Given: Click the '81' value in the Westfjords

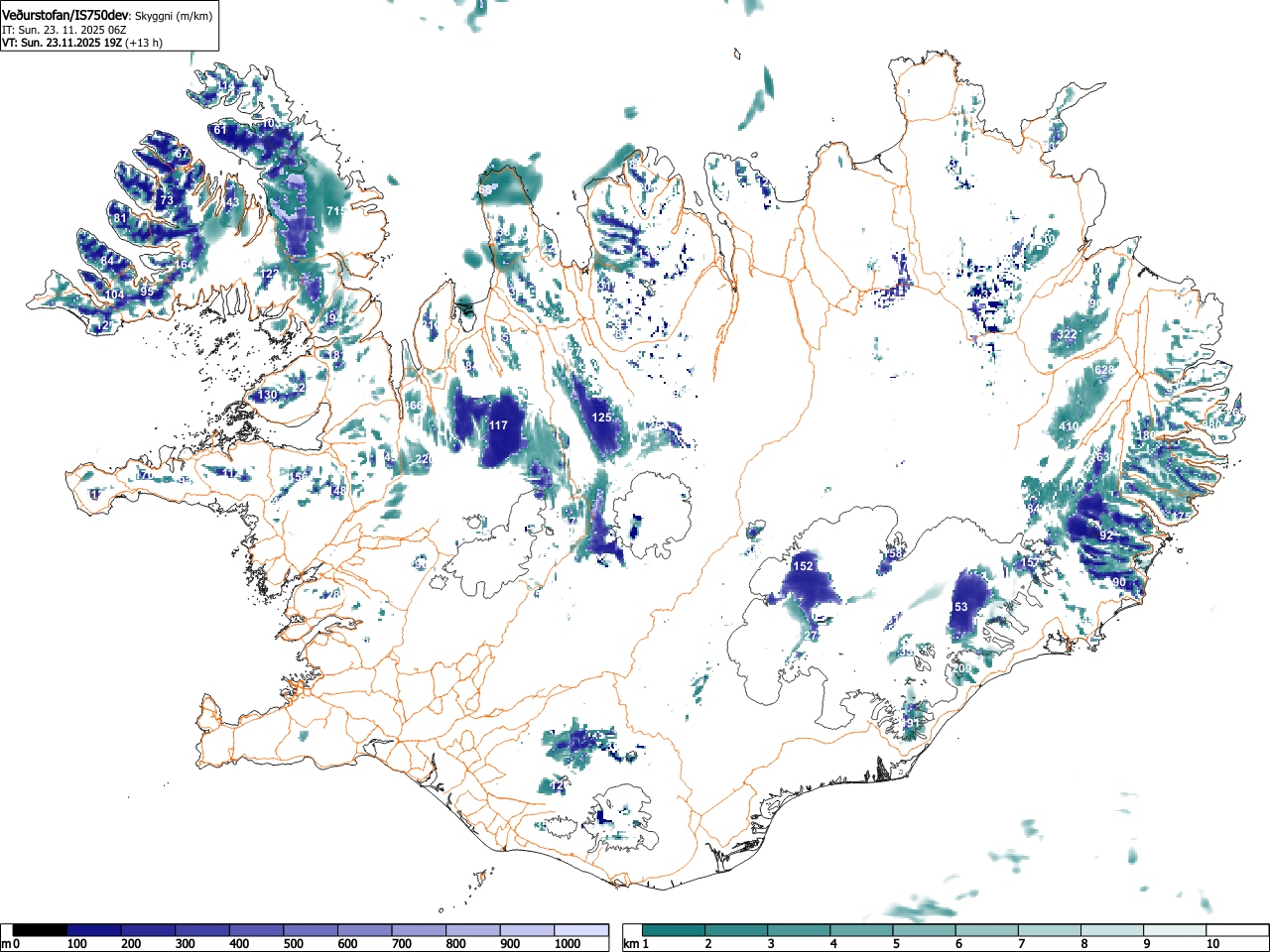Looking at the screenshot, I should (120, 218).
